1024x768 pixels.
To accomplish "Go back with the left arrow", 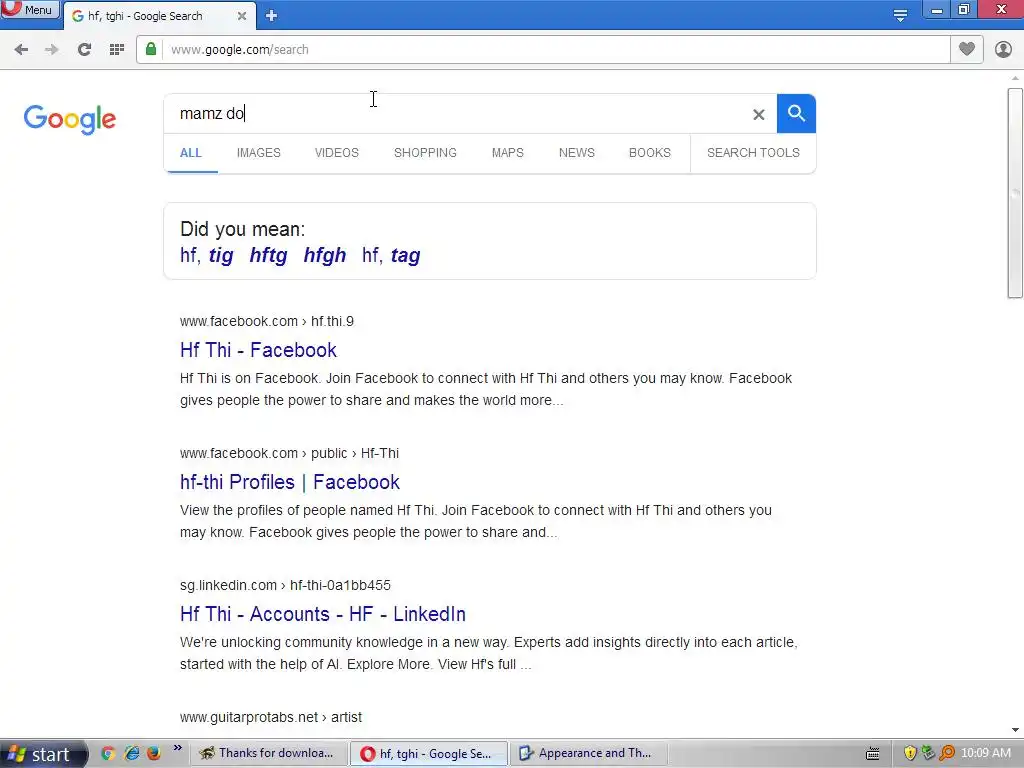I will 21,50.
